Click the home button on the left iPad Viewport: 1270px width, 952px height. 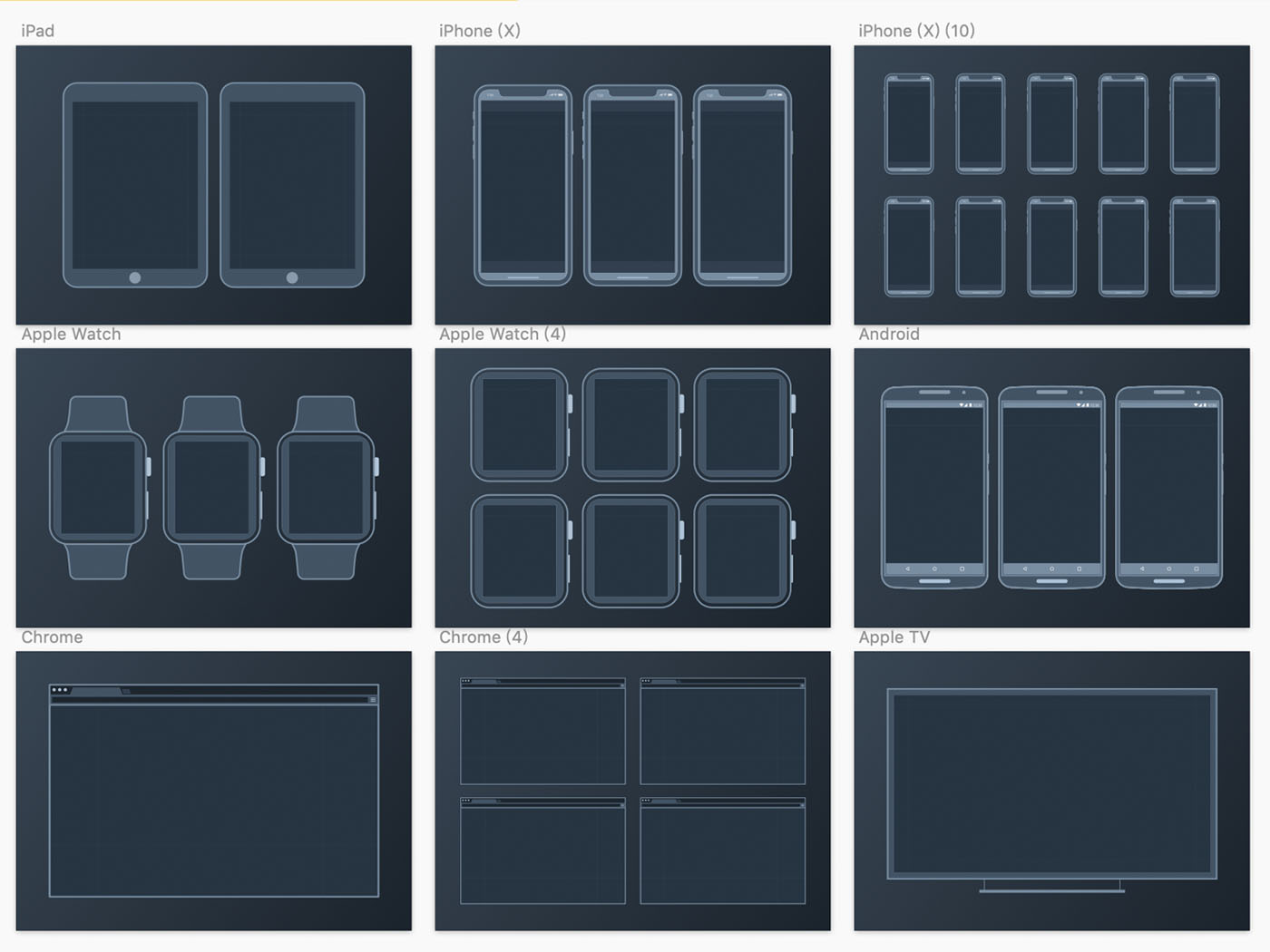pyautogui.click(x=135, y=277)
